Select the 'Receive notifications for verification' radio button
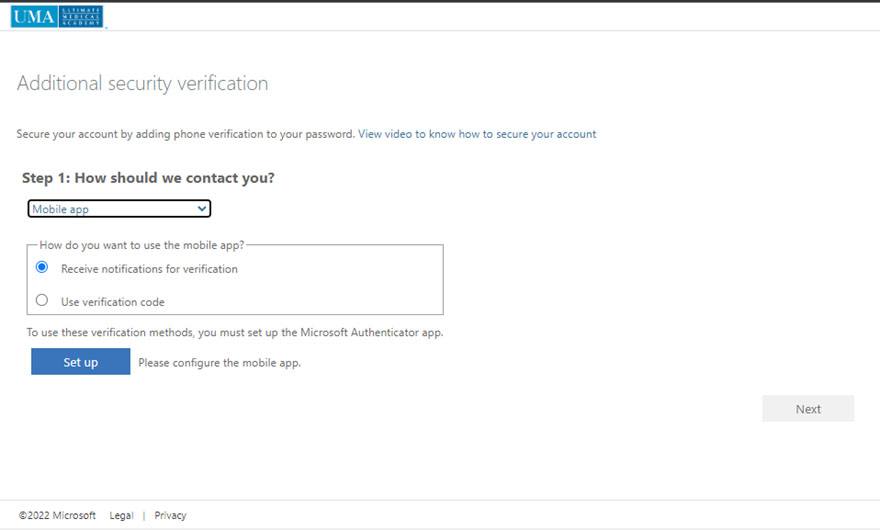Image resolution: width=880 pixels, height=530 pixels. click(x=42, y=268)
